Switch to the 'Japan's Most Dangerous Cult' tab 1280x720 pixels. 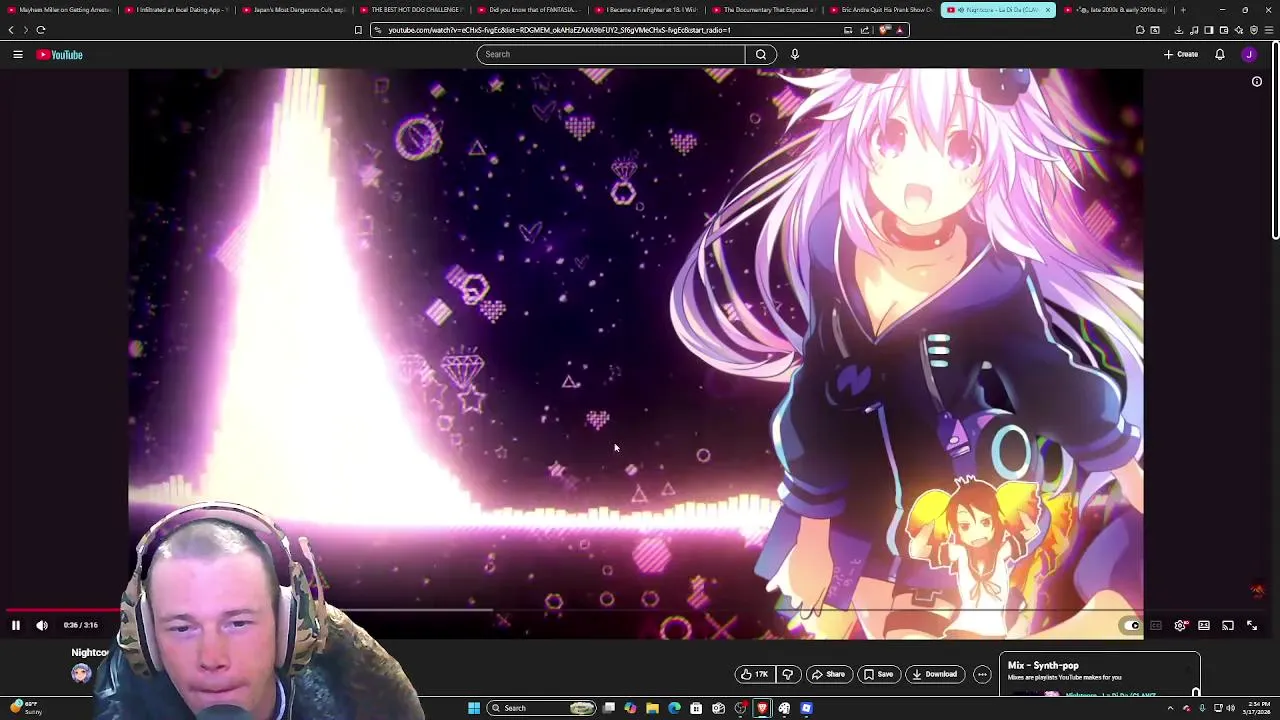294,10
